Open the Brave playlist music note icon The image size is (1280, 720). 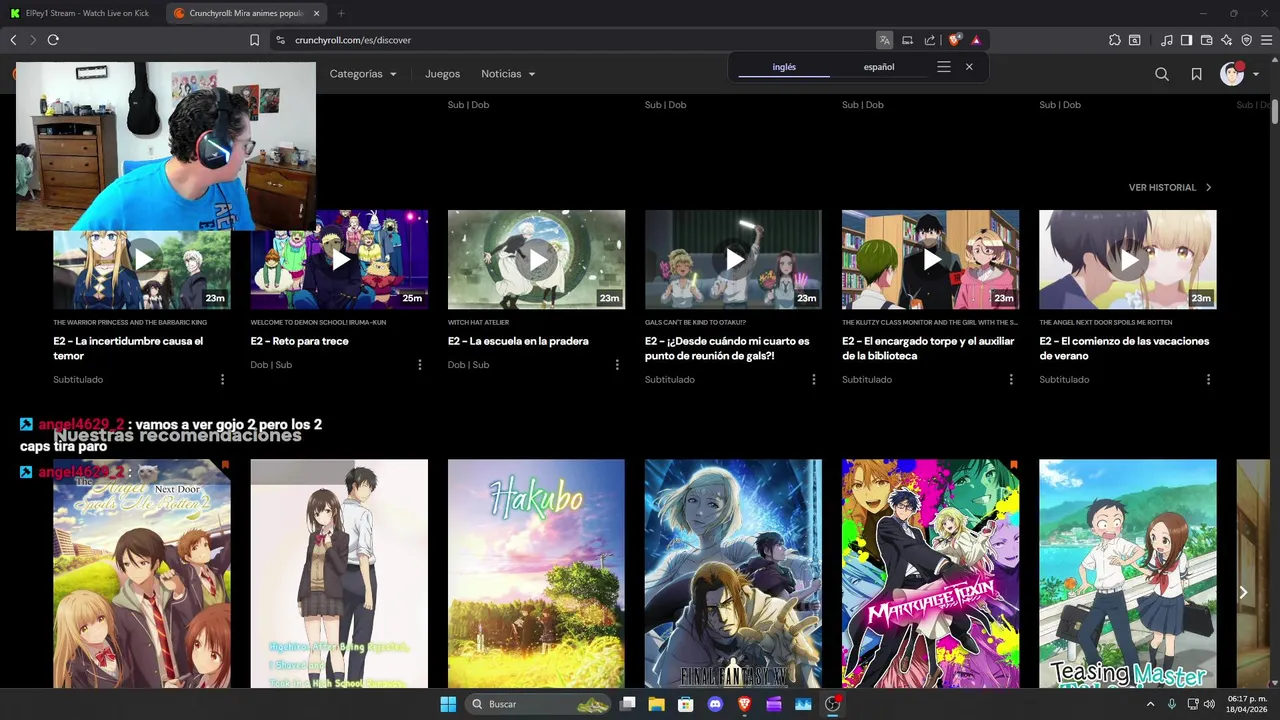coord(1167,40)
